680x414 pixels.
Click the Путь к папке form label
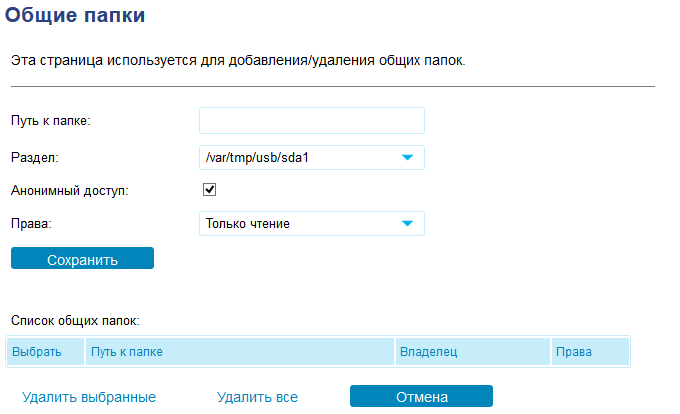[x=51, y=121]
